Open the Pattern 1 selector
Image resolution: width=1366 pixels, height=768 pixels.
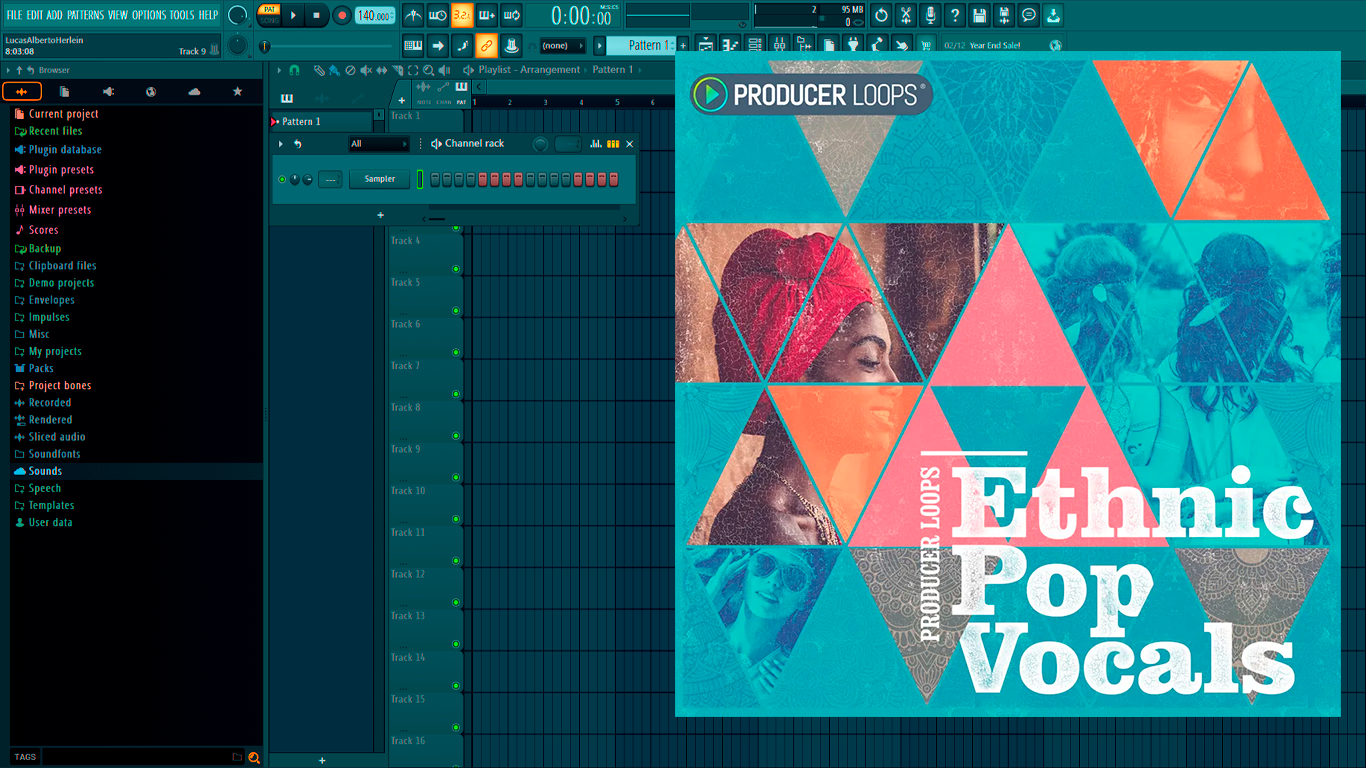click(x=641, y=45)
